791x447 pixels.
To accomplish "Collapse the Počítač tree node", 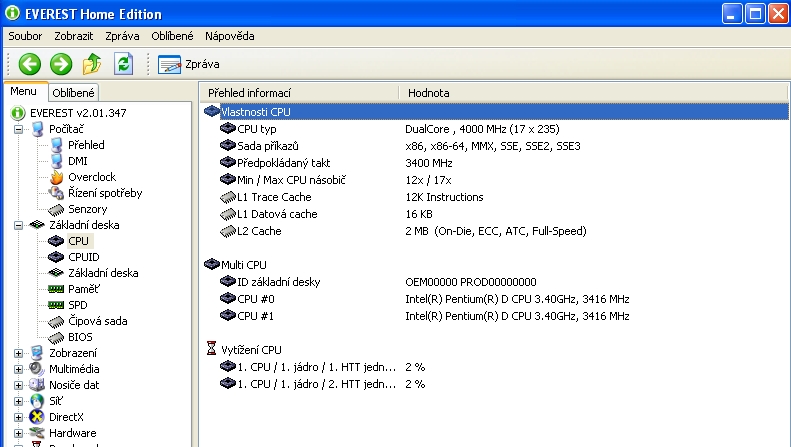I will 19,129.
